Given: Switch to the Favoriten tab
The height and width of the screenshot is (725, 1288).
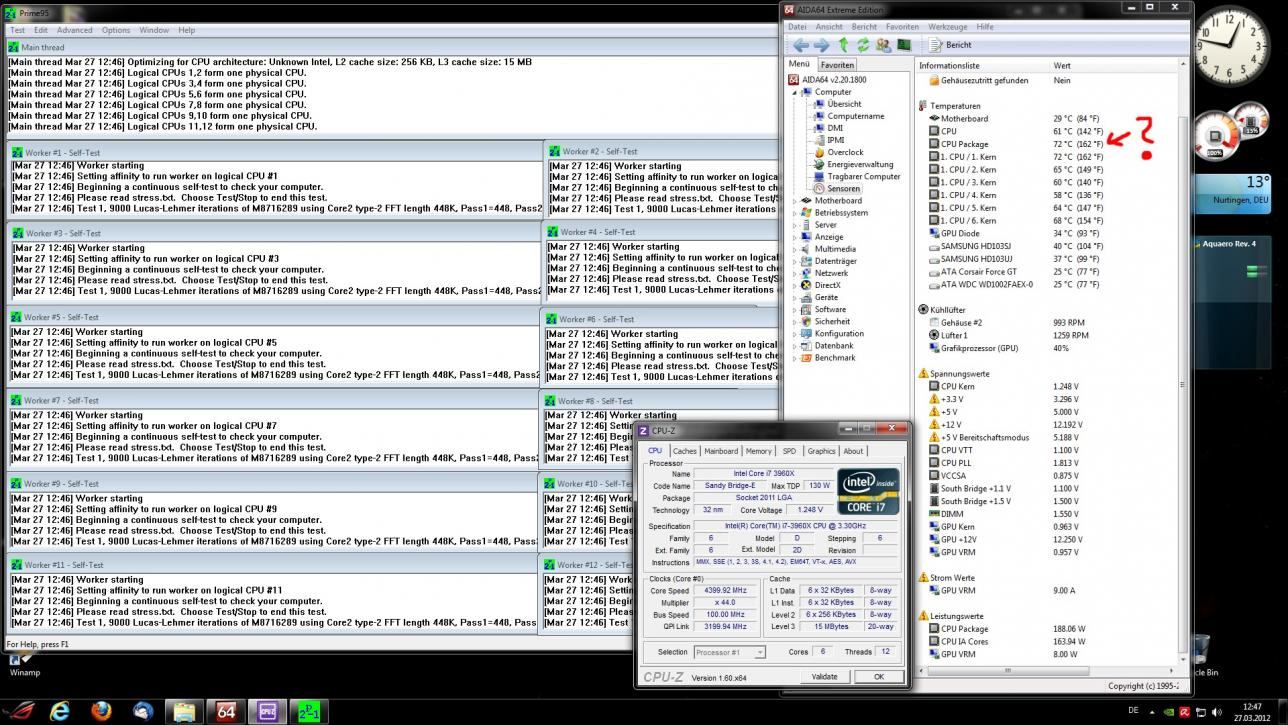Looking at the screenshot, I should [838, 65].
